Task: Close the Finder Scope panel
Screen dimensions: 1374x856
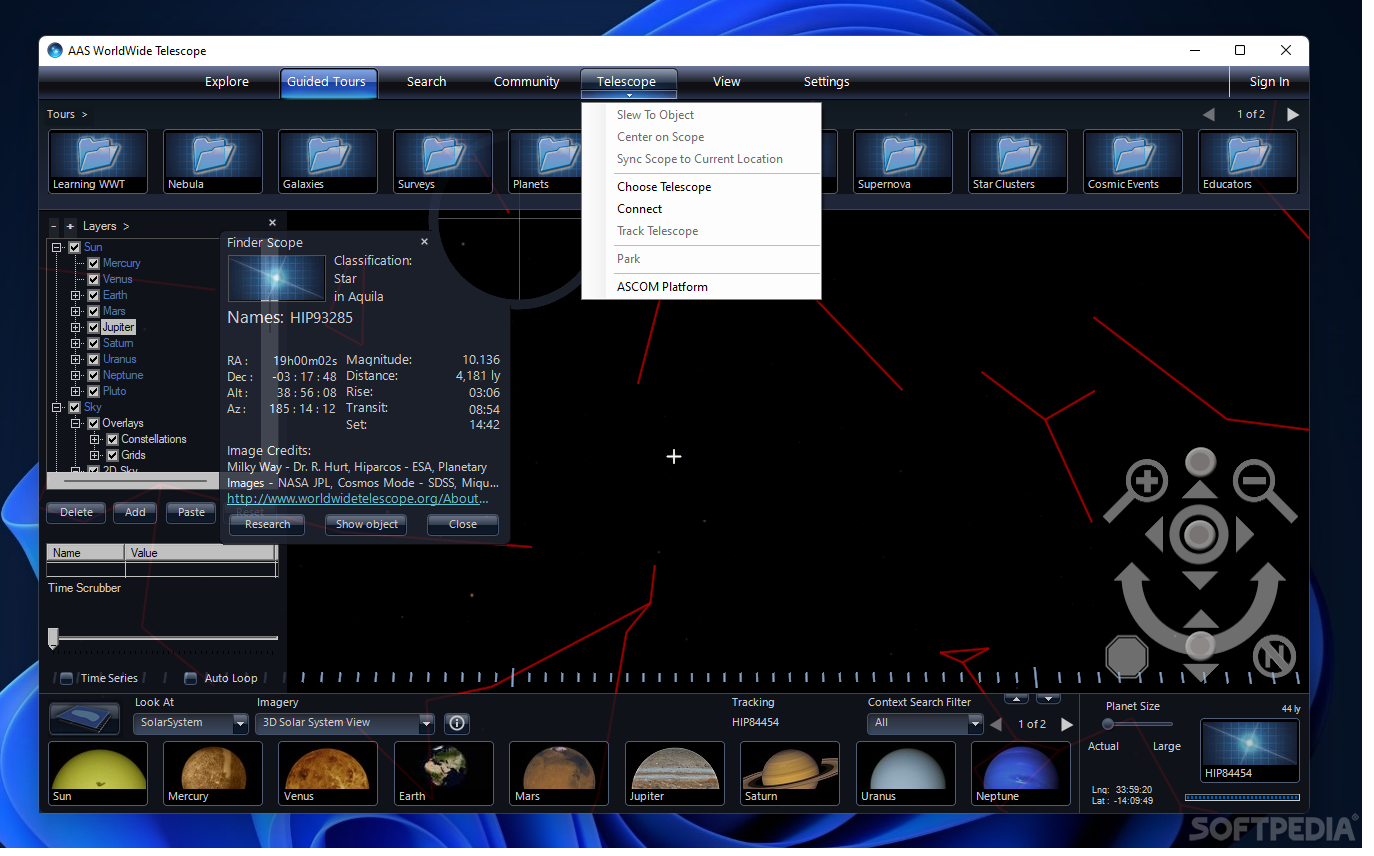Action: coord(424,242)
